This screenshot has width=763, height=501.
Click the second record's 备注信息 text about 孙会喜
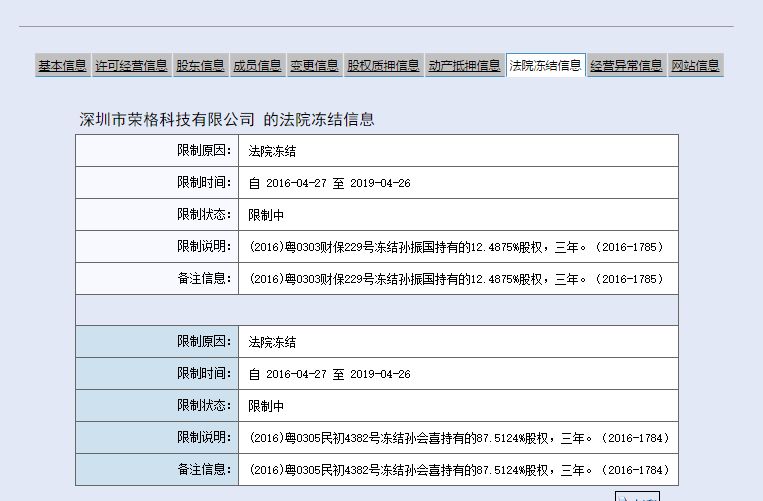pyautogui.click(x=458, y=470)
